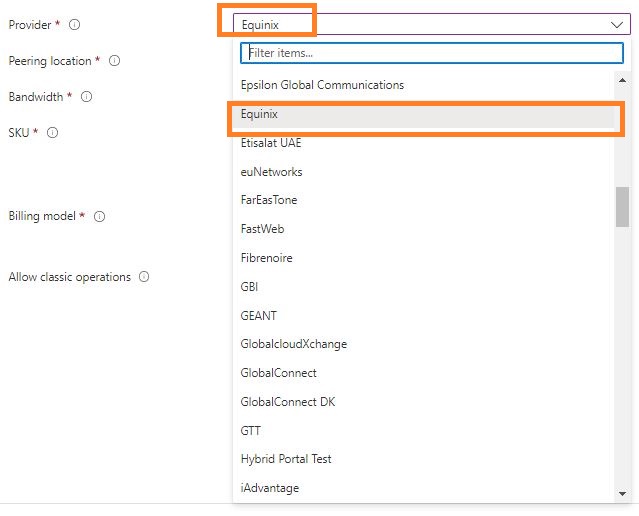Select Etisalat UAE provider option
The width and height of the screenshot is (639, 516).
coord(271,143)
